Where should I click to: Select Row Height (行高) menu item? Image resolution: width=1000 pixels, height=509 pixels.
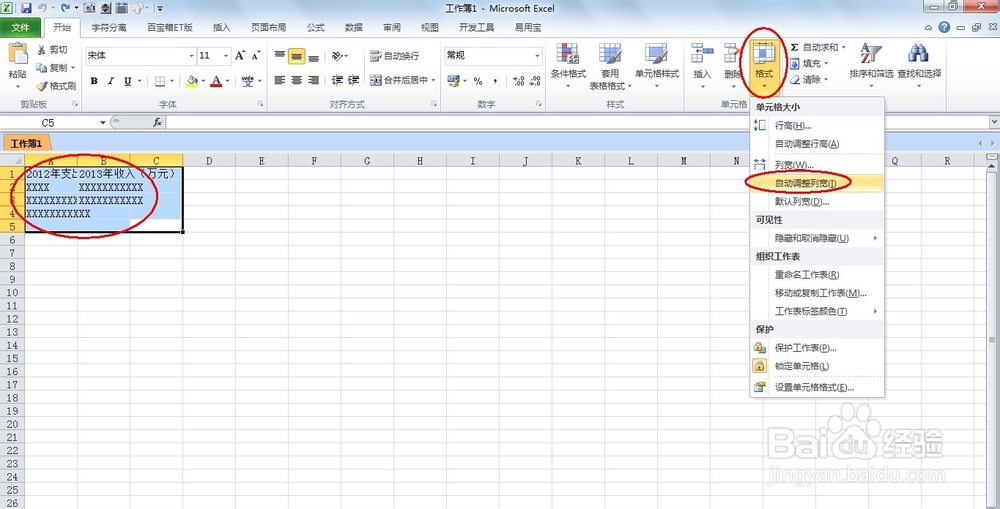(x=817, y=126)
